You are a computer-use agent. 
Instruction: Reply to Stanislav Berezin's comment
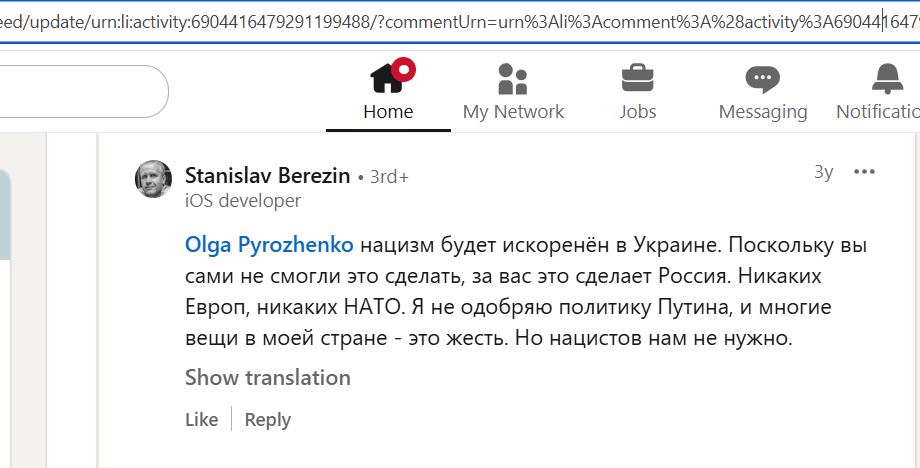[267, 419]
